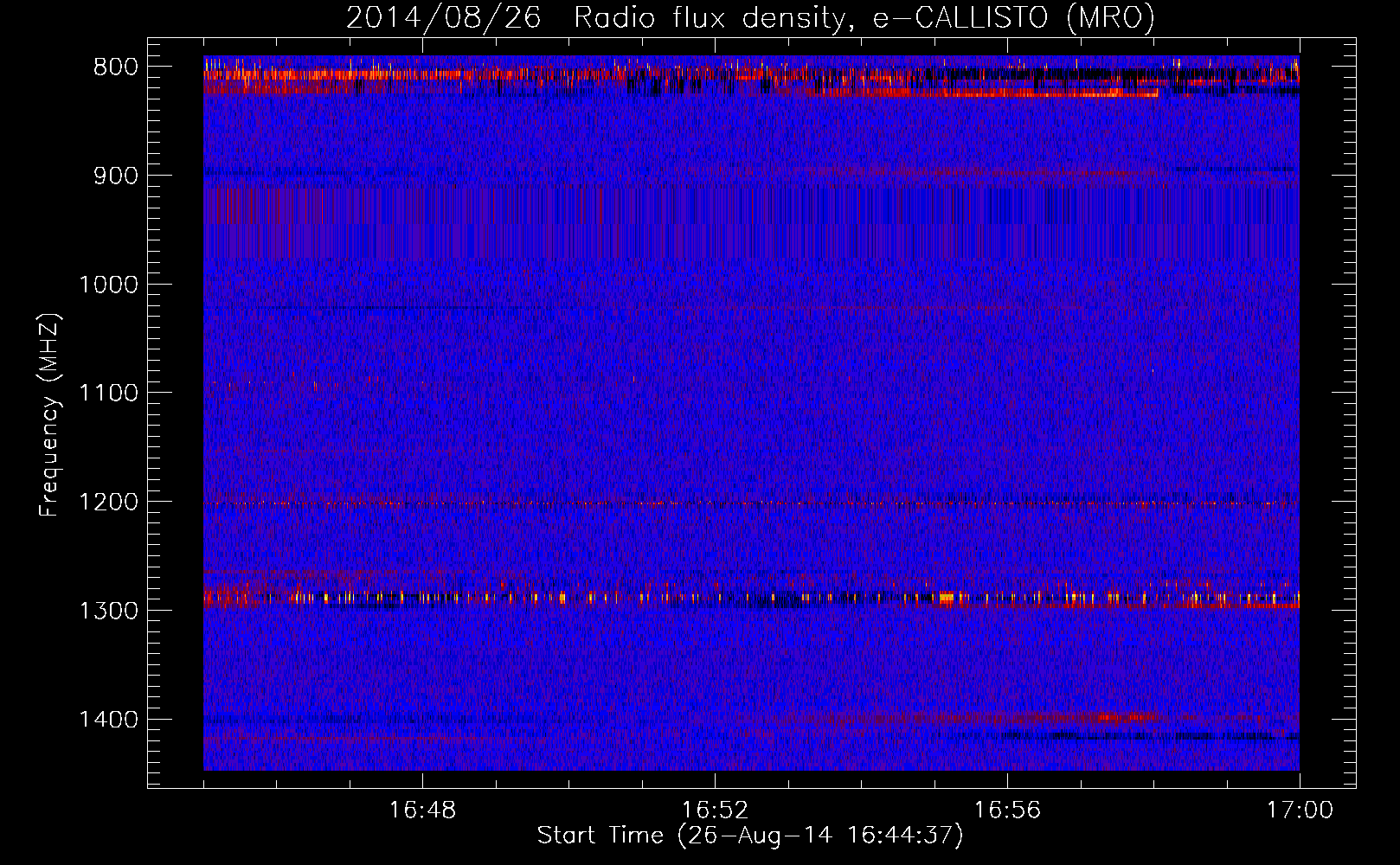This screenshot has height=865, width=1400.
Task: Click the 16:56 time axis label
Action: [1007, 811]
